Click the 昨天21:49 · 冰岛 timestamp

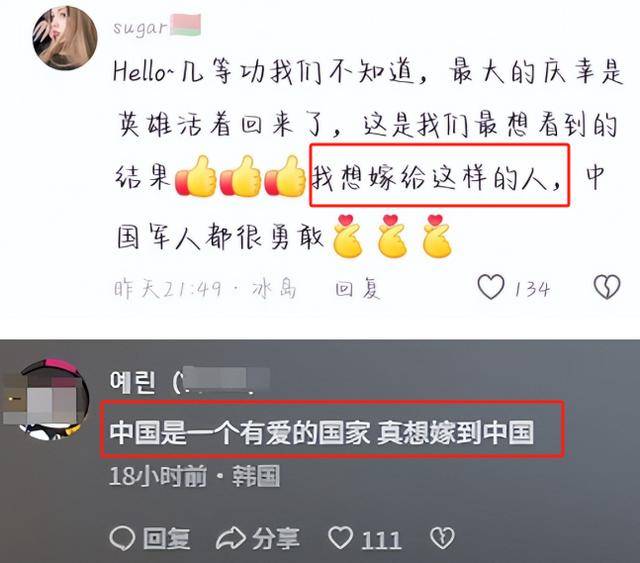[205, 289]
